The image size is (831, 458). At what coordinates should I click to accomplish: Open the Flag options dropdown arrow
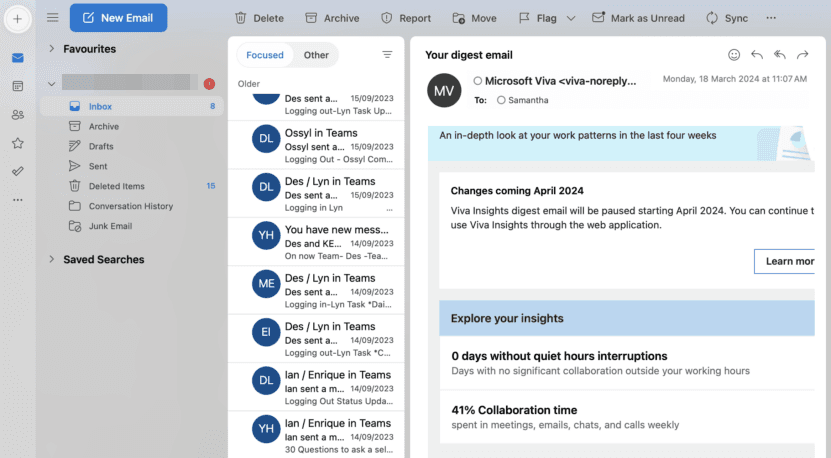(571, 18)
